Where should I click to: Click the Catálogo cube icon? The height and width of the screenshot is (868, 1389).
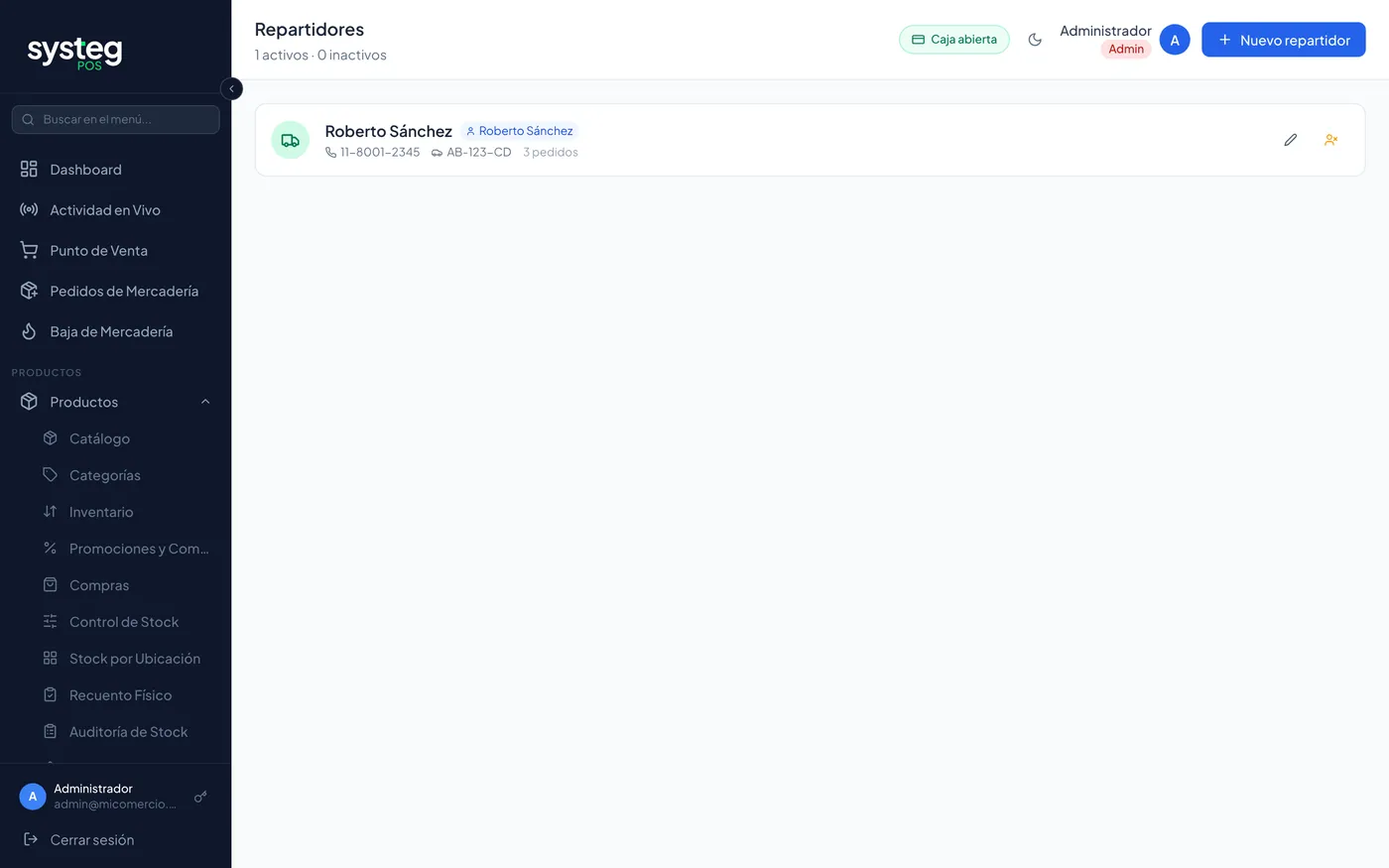coord(50,438)
